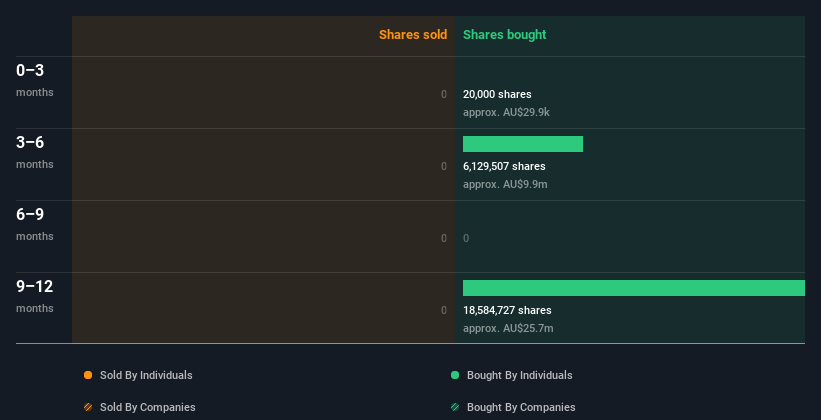Screen dimensions: 821x420
Task: Click the 3–6 months row label
Action: click(x=35, y=152)
